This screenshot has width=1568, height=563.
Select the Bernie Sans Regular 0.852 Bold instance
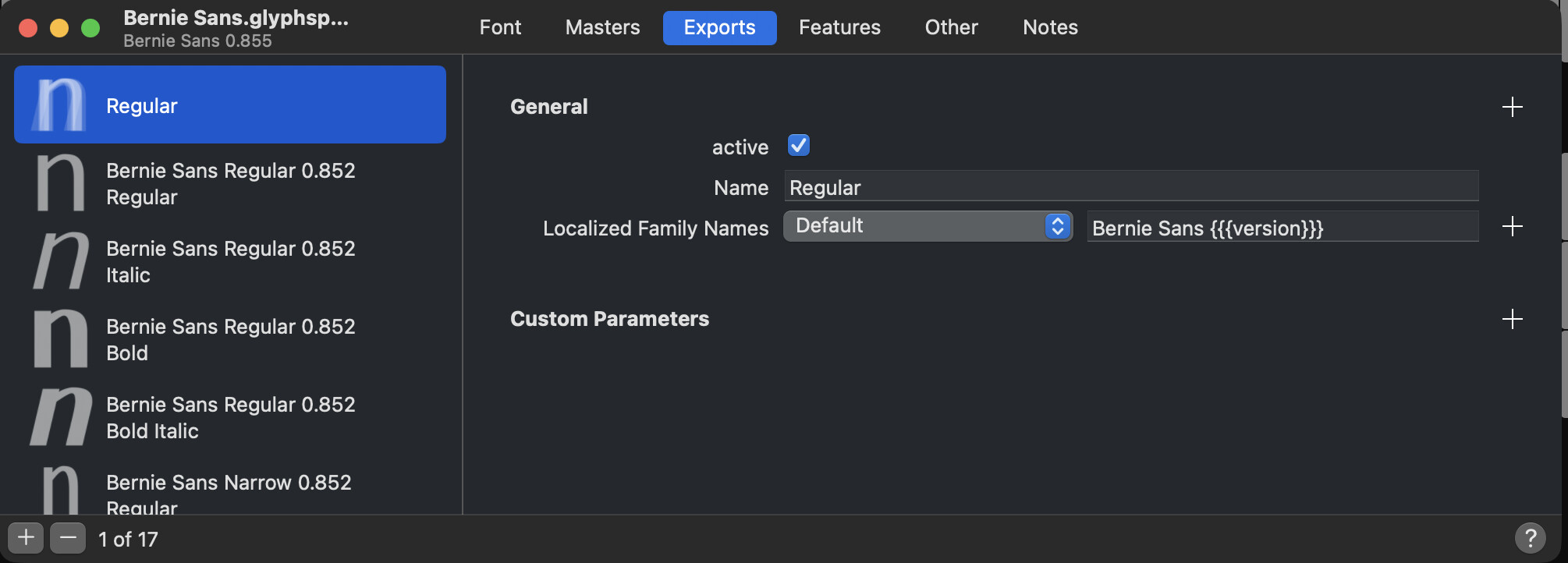pyautogui.click(x=230, y=339)
